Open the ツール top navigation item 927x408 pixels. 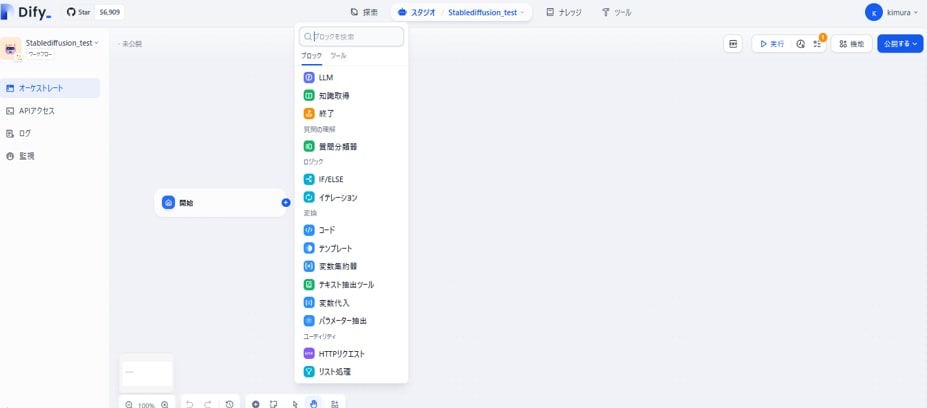pyautogui.click(x=617, y=12)
